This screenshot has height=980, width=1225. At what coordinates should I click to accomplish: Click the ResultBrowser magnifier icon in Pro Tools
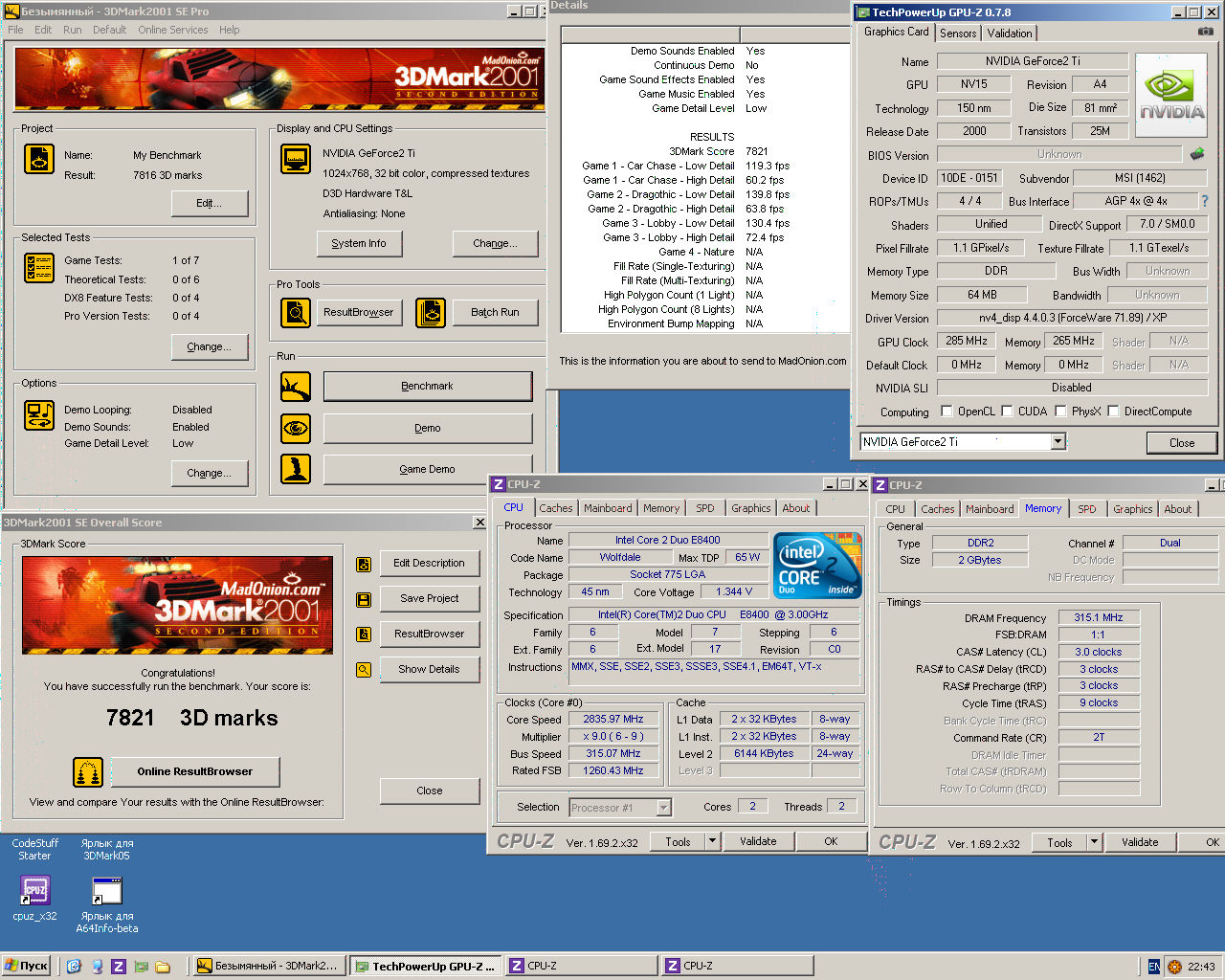pyautogui.click(x=296, y=313)
